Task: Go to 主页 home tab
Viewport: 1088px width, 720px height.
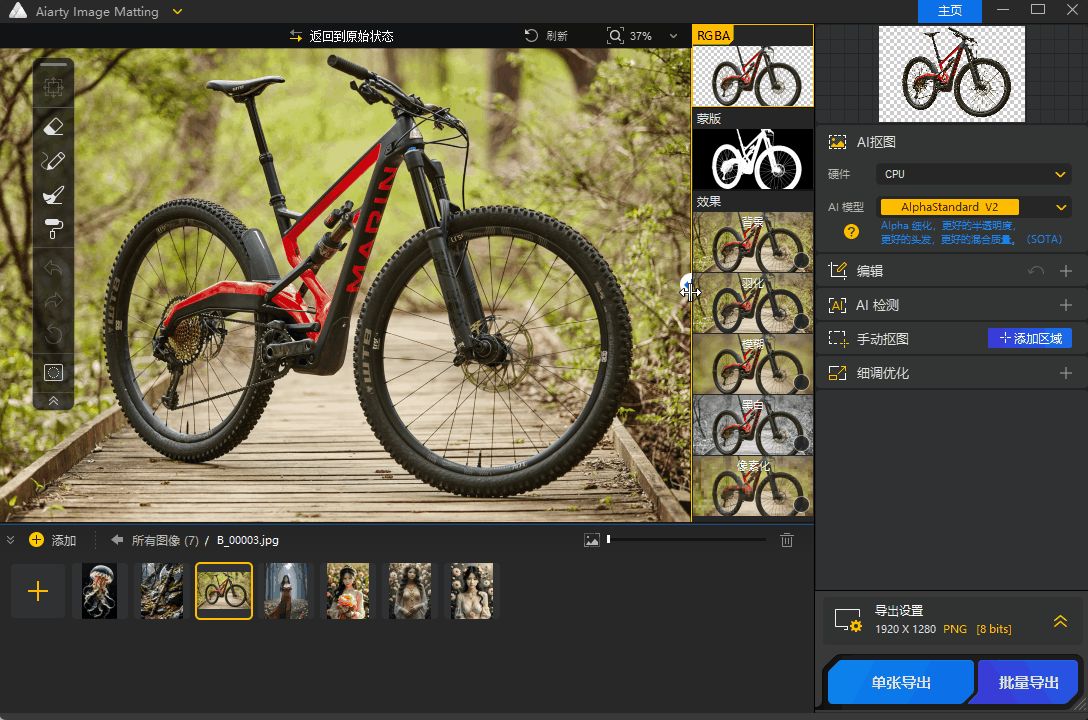Action: tap(949, 11)
